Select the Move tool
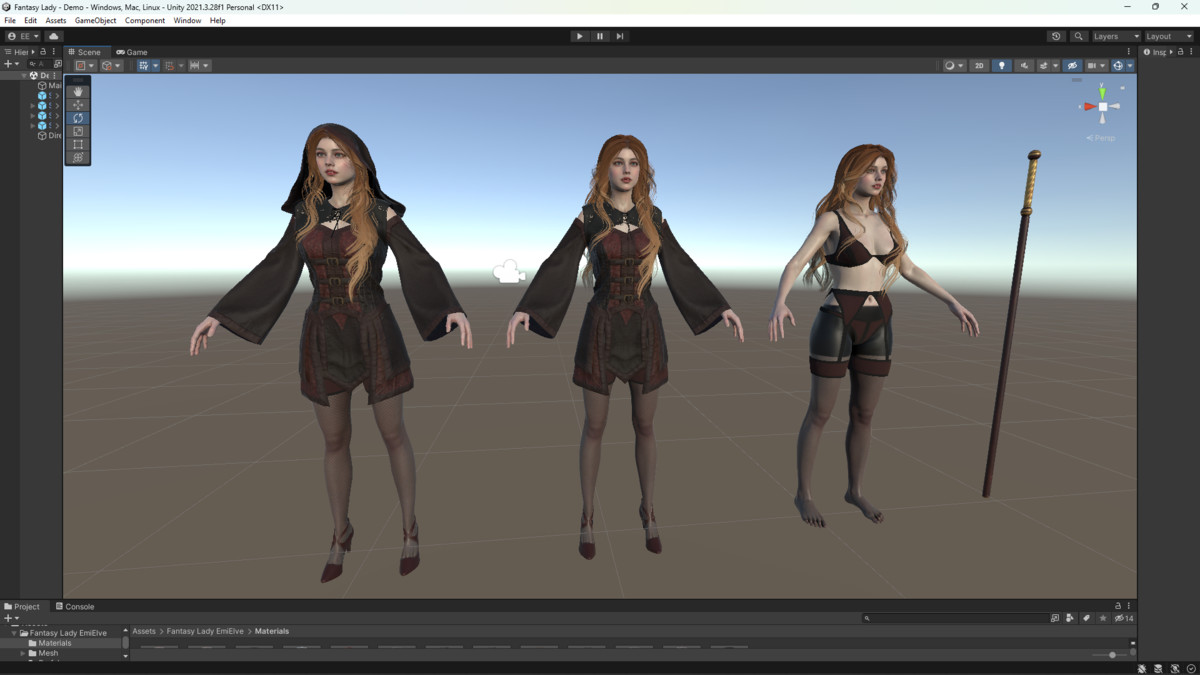The width and height of the screenshot is (1200, 675). click(78, 104)
